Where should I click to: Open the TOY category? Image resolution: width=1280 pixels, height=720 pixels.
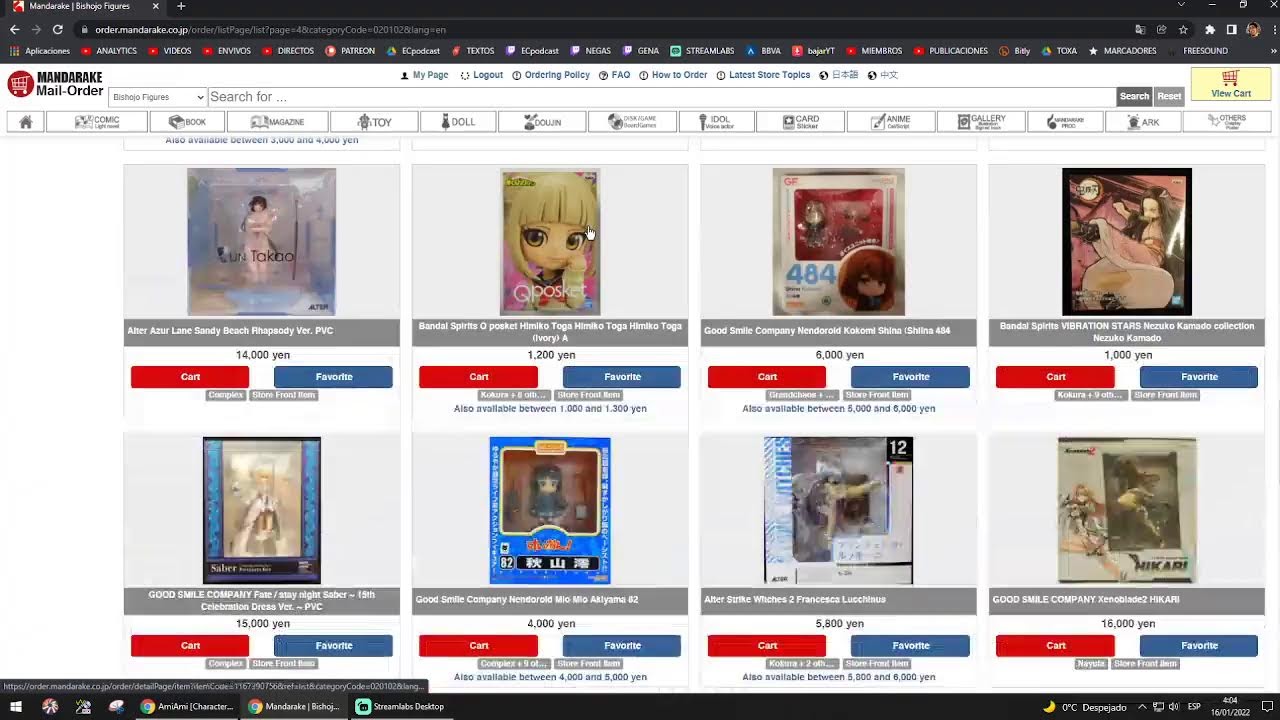tap(375, 122)
